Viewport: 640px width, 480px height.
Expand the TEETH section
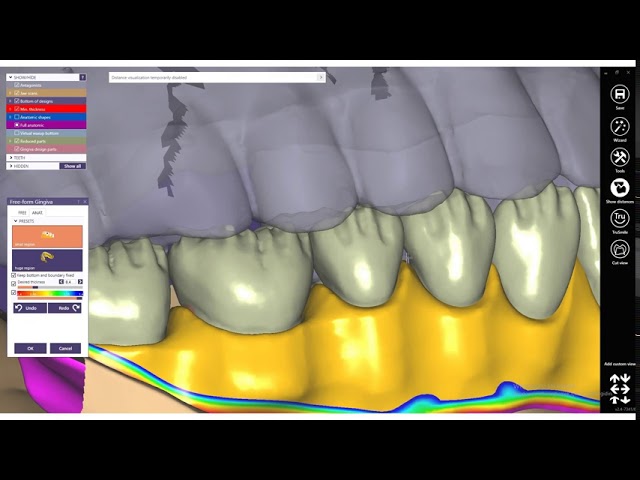coord(10,157)
